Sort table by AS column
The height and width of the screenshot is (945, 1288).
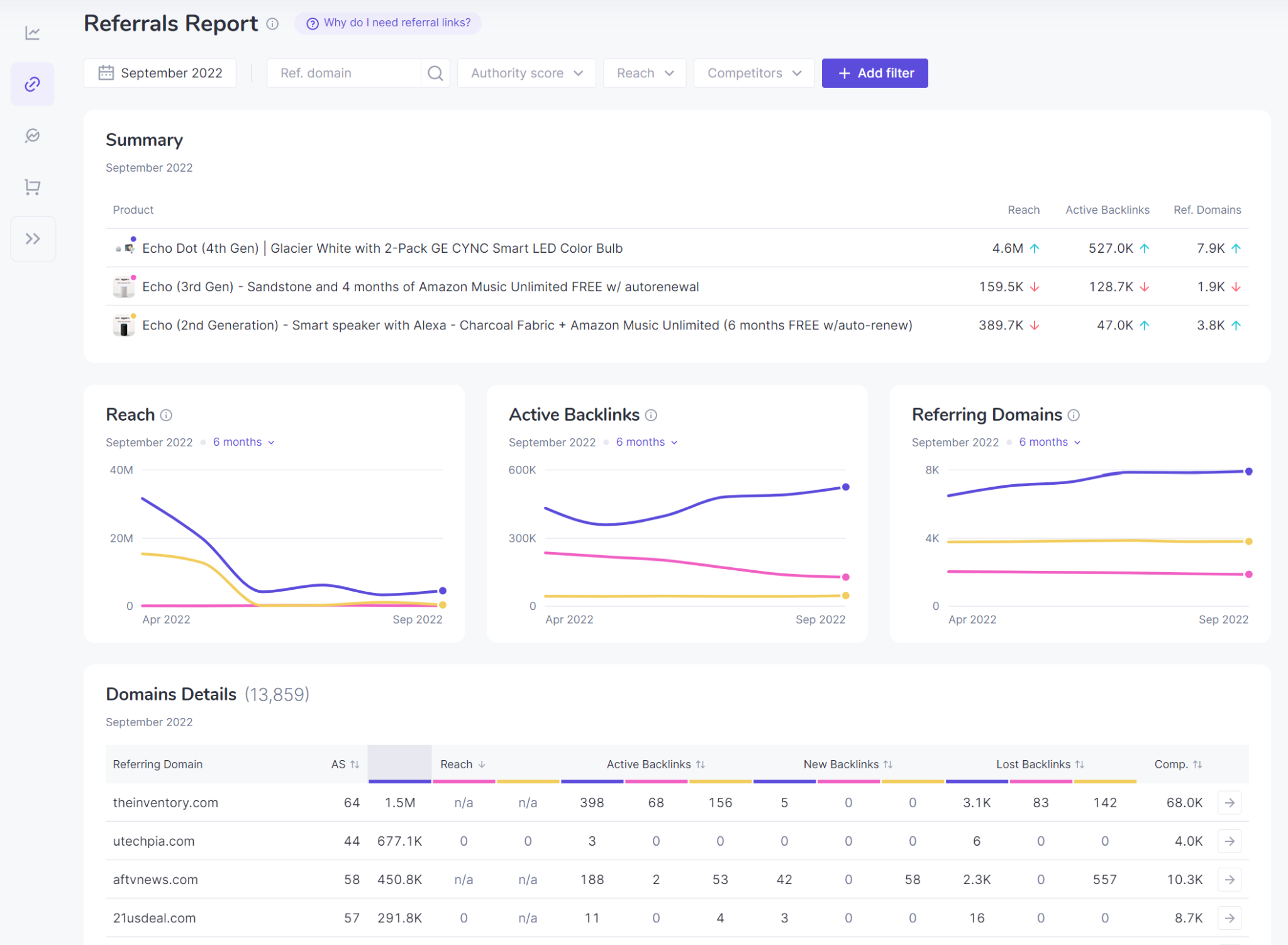coord(345,765)
